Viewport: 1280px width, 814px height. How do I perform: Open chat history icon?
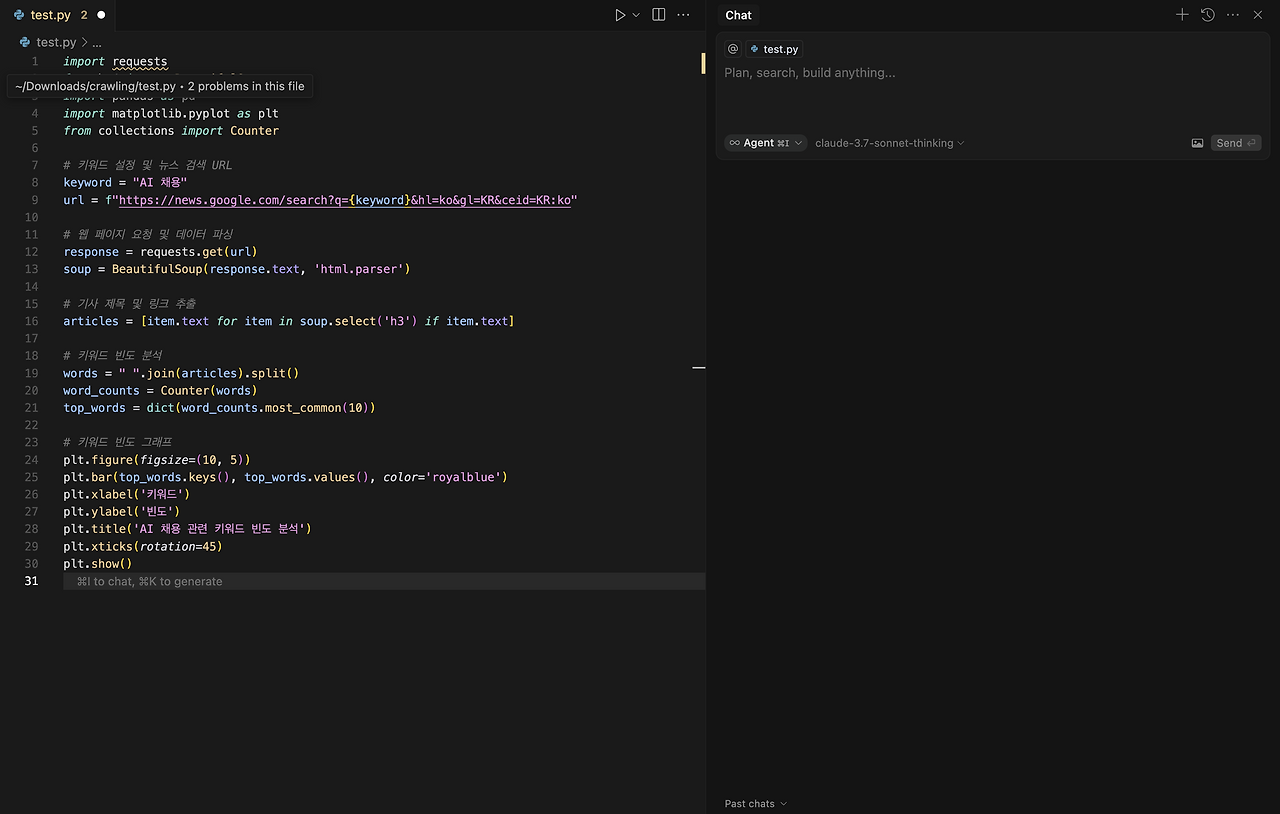1207,14
